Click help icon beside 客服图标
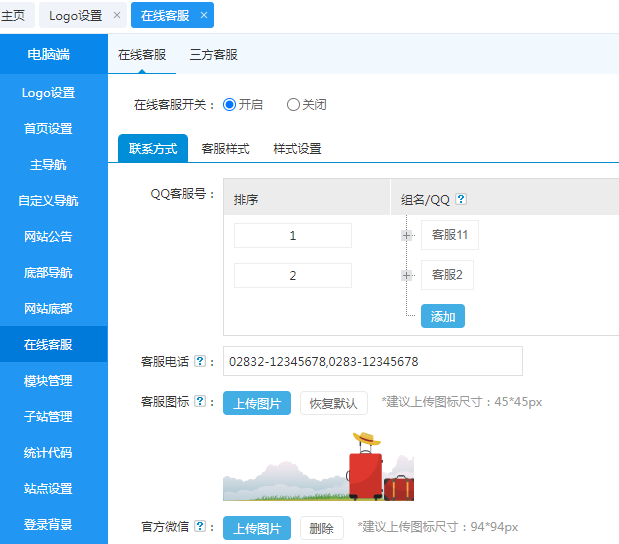 [x=200, y=402]
